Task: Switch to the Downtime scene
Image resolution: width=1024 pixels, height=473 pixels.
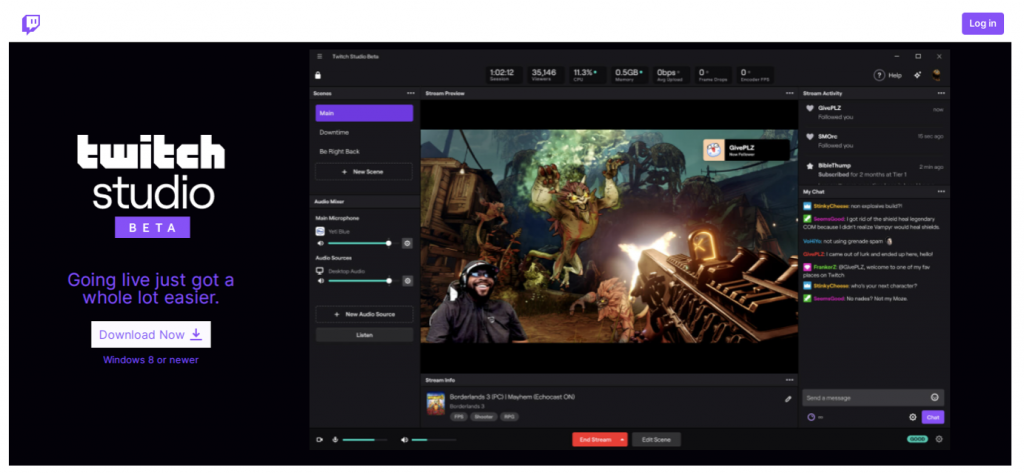Action: click(x=364, y=132)
